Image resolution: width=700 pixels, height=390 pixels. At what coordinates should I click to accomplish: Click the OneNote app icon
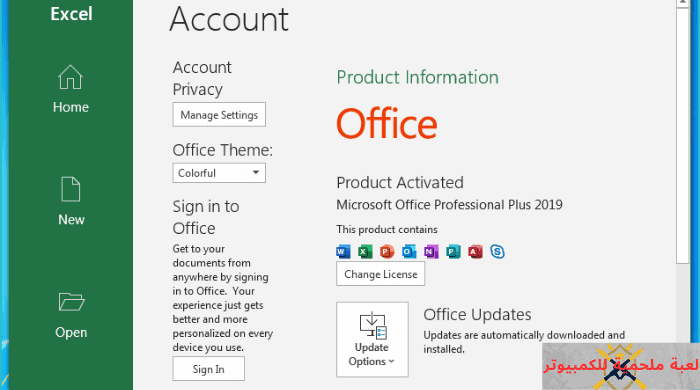tap(431, 252)
